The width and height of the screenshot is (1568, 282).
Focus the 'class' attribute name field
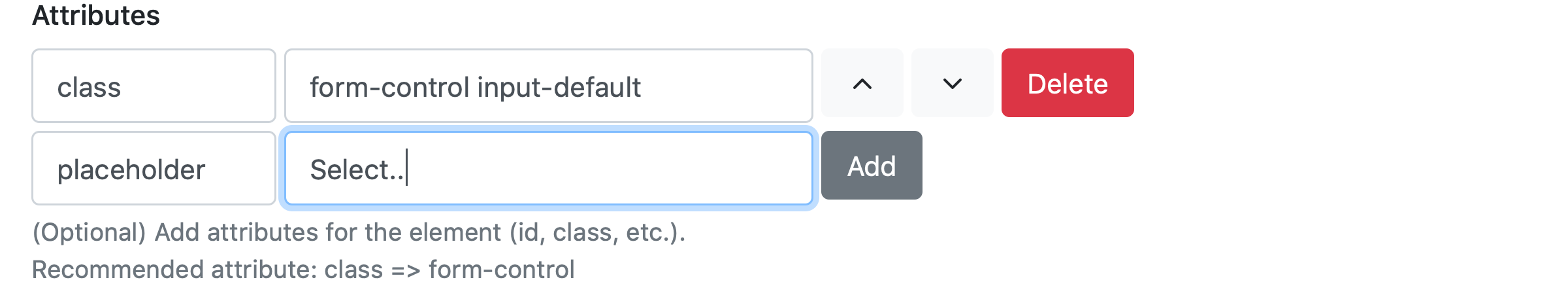pyautogui.click(x=154, y=86)
